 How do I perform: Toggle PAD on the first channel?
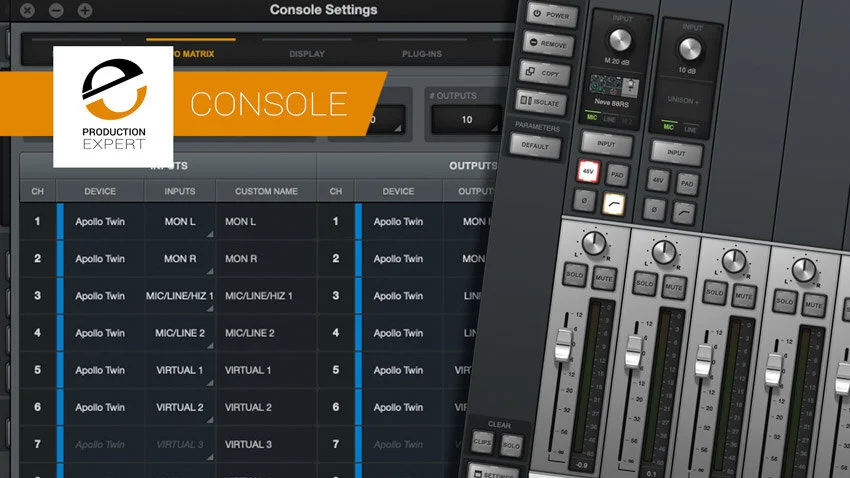coord(617,175)
